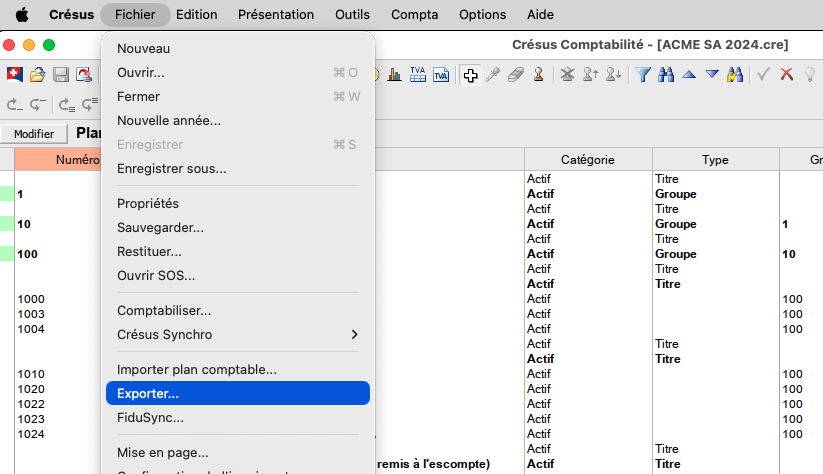Select account number 1024 row
823x474 pixels.
tap(31, 434)
